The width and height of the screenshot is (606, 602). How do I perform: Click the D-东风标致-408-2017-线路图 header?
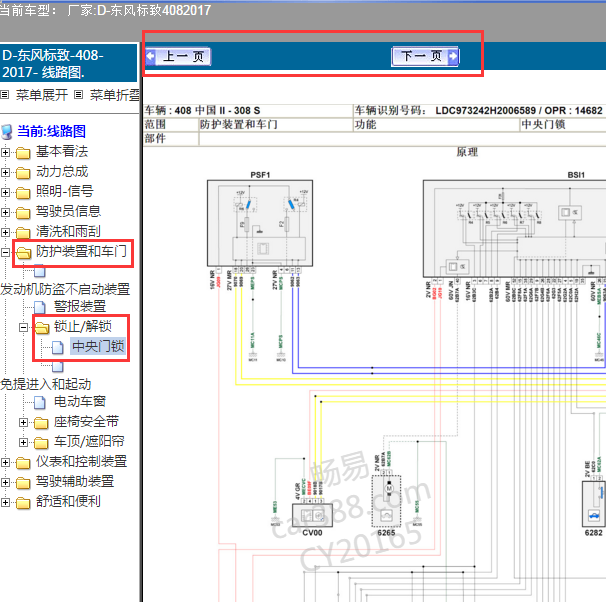68,63
